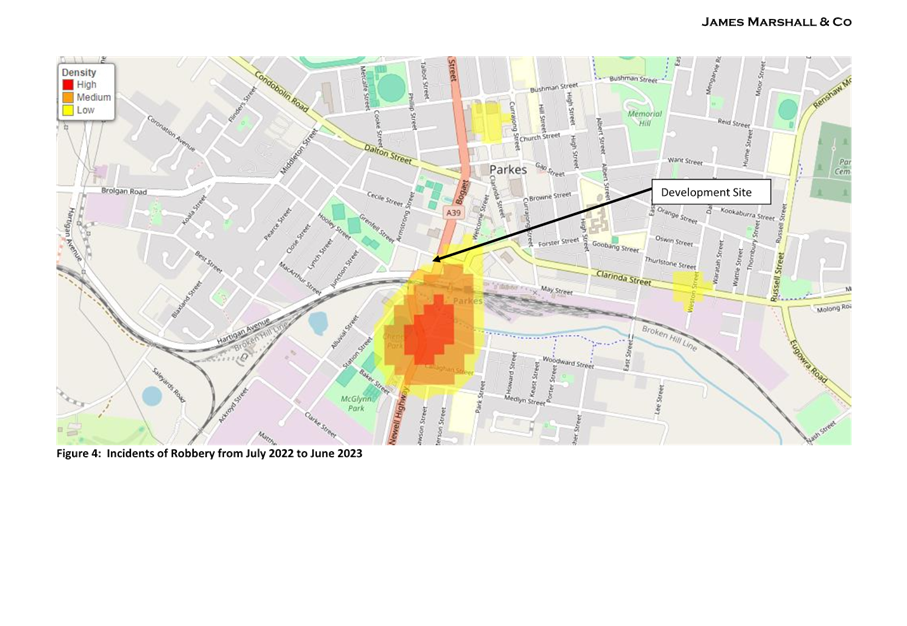Click the James Marshall & Co header
The height and width of the screenshot is (626, 907).
[776, 22]
